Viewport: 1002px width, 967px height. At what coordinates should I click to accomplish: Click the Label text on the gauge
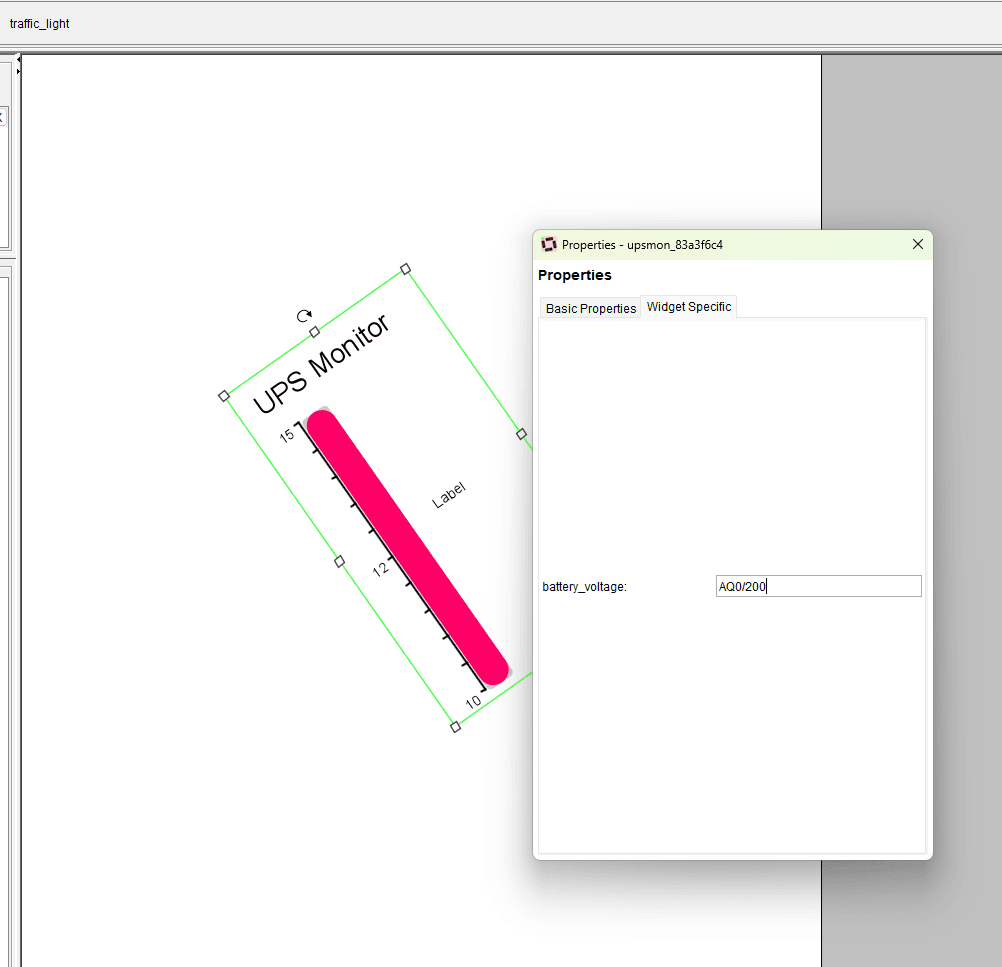[x=448, y=493]
